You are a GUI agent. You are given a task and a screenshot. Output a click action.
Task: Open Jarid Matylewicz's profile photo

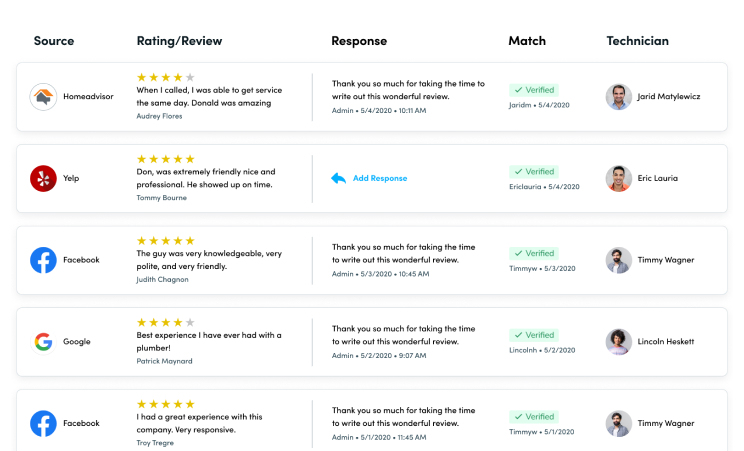tap(619, 97)
